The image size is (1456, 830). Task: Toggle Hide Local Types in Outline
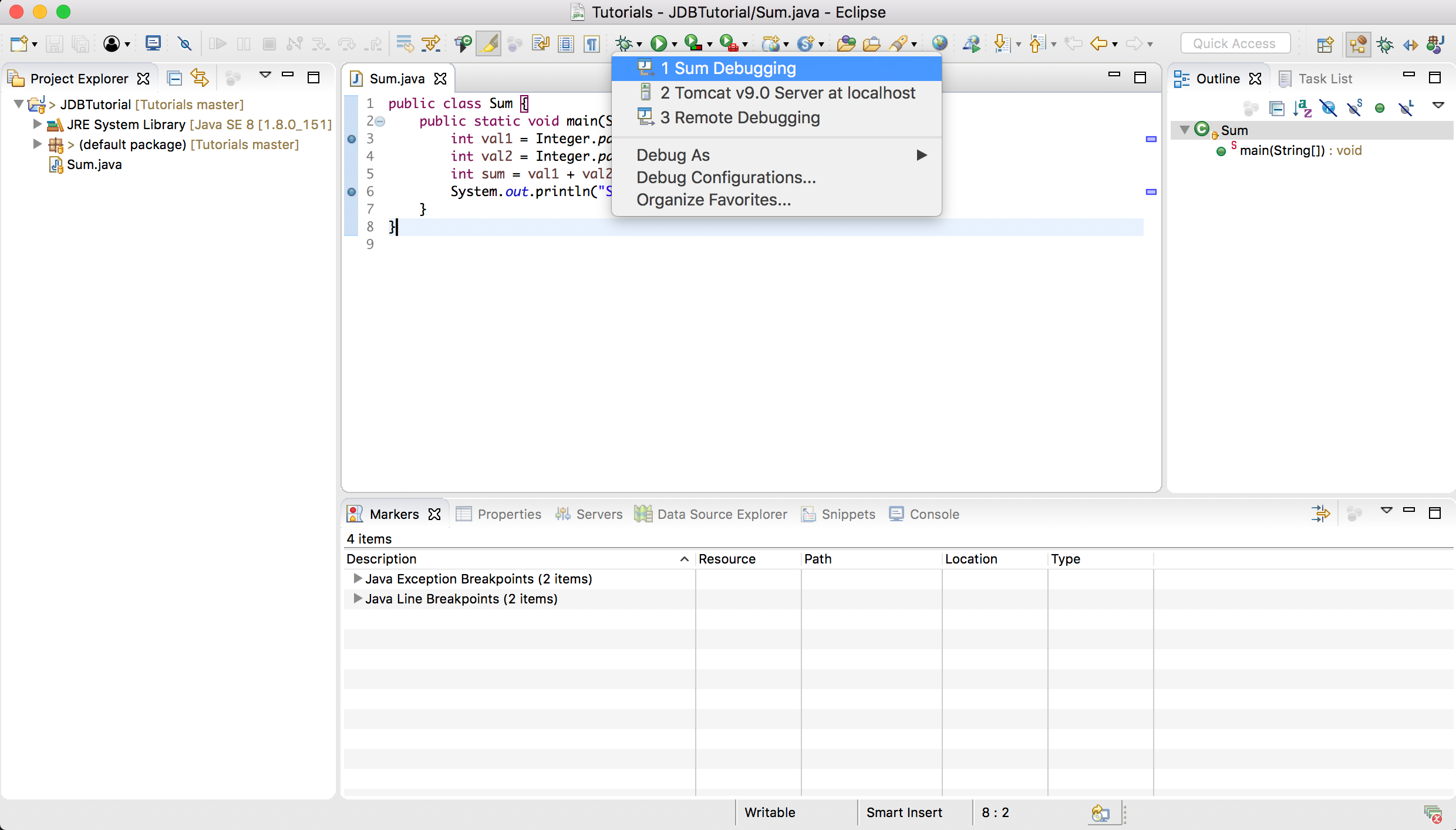(x=1406, y=108)
